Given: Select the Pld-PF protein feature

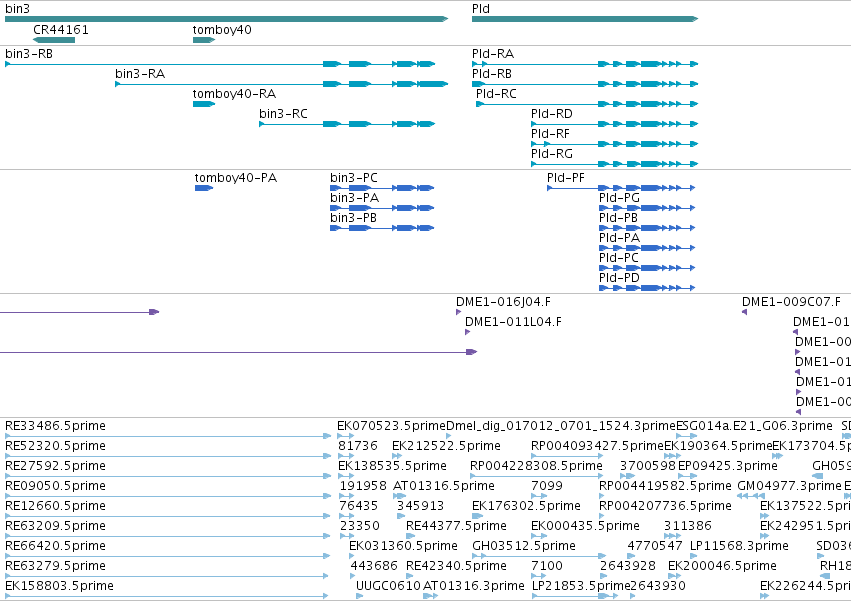Looking at the screenshot, I should pyautogui.click(x=621, y=188).
